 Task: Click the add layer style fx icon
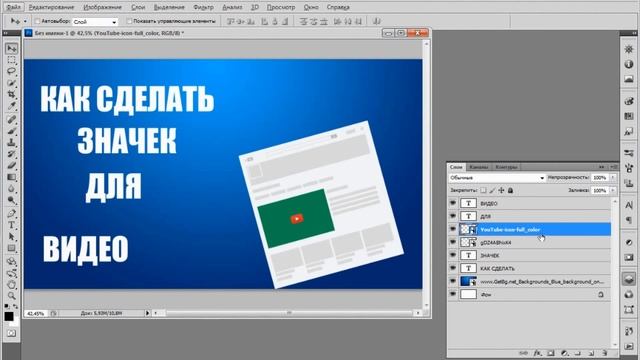[x=538, y=353]
